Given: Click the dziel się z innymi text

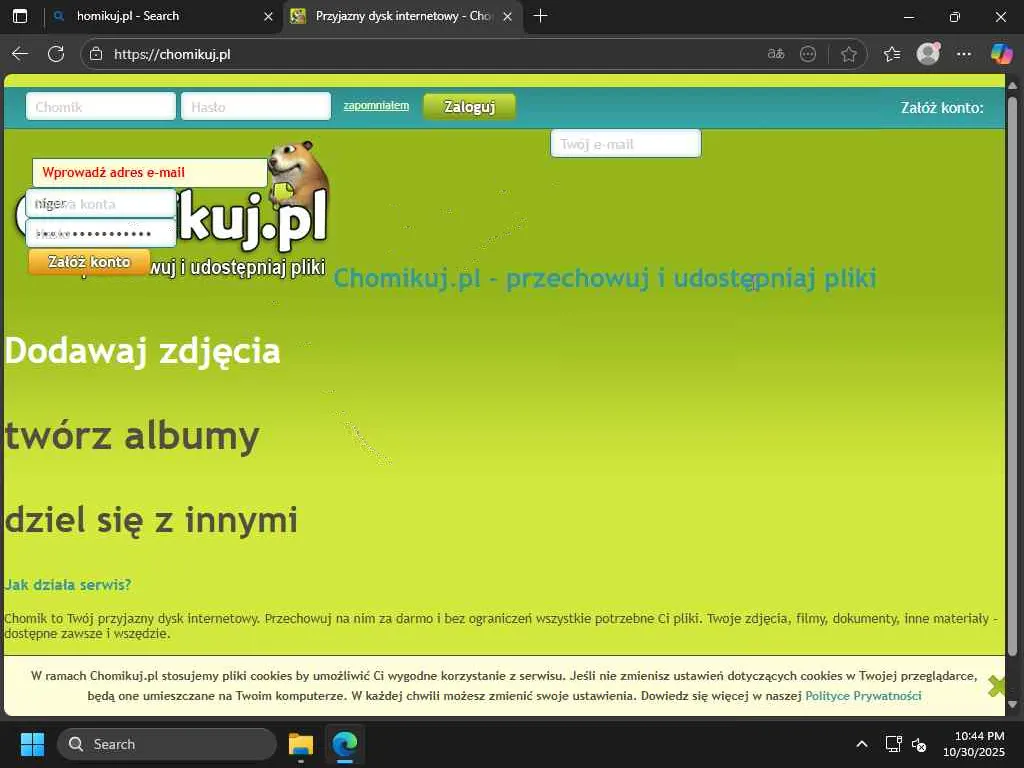Looking at the screenshot, I should click(x=151, y=520).
